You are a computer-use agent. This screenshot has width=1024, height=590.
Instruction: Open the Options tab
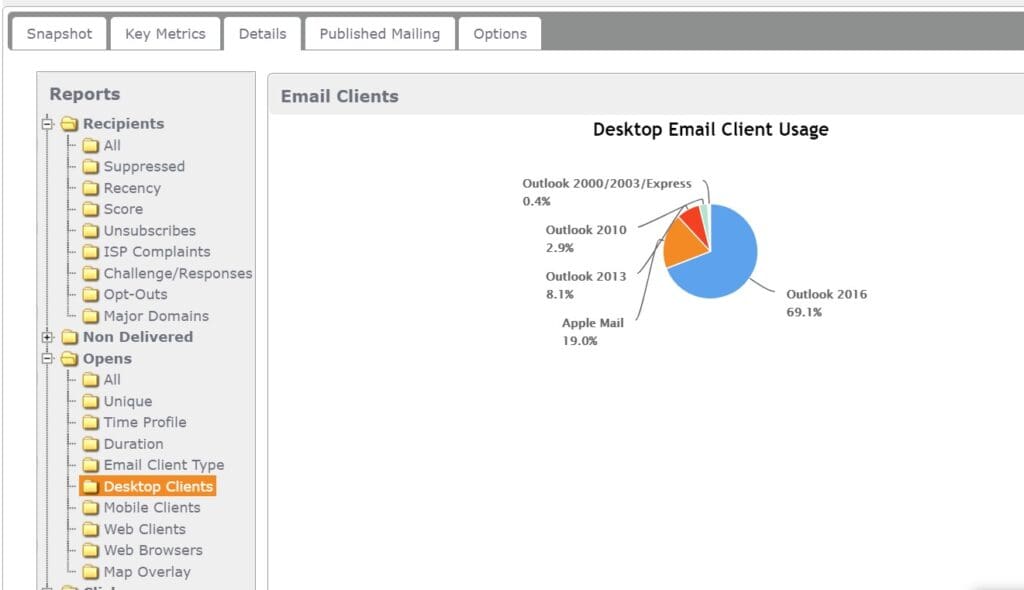(500, 34)
